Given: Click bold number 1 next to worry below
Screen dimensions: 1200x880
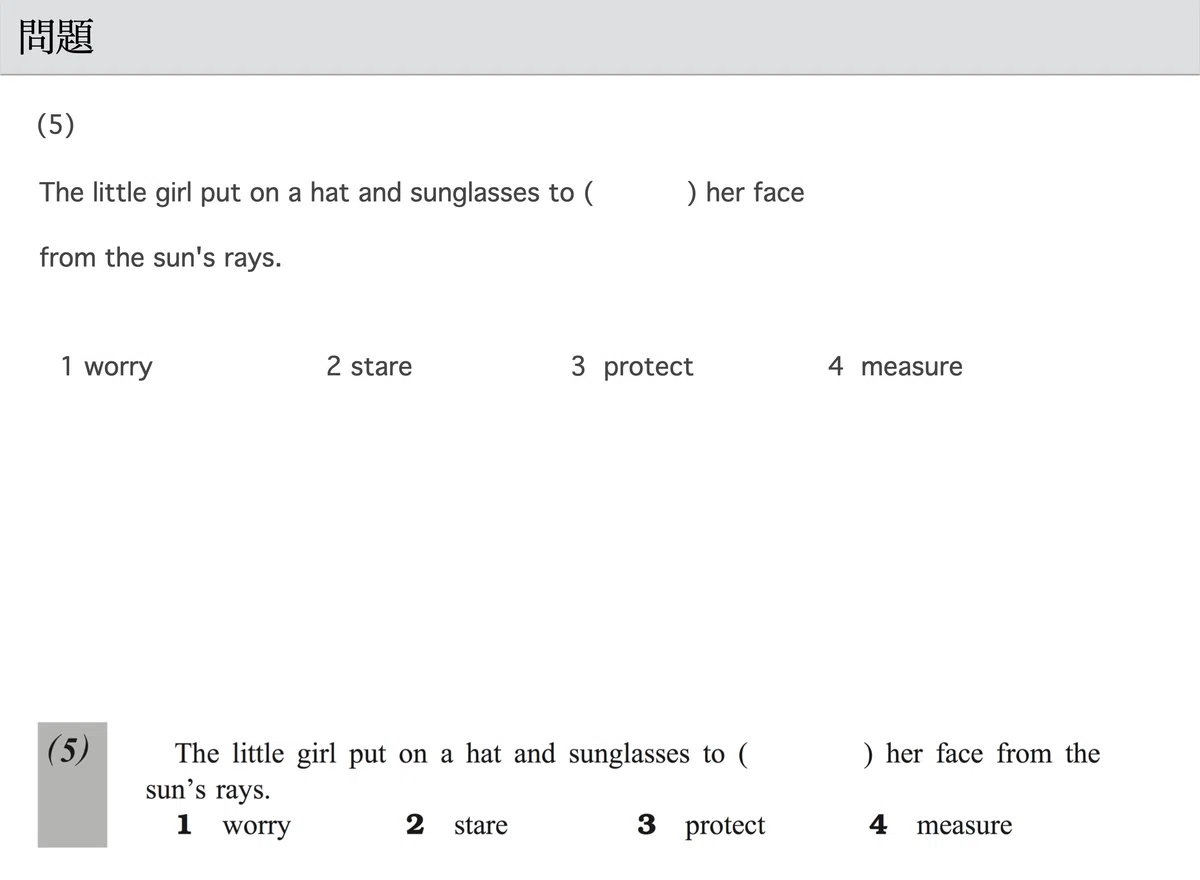Looking at the screenshot, I should click(x=184, y=825).
